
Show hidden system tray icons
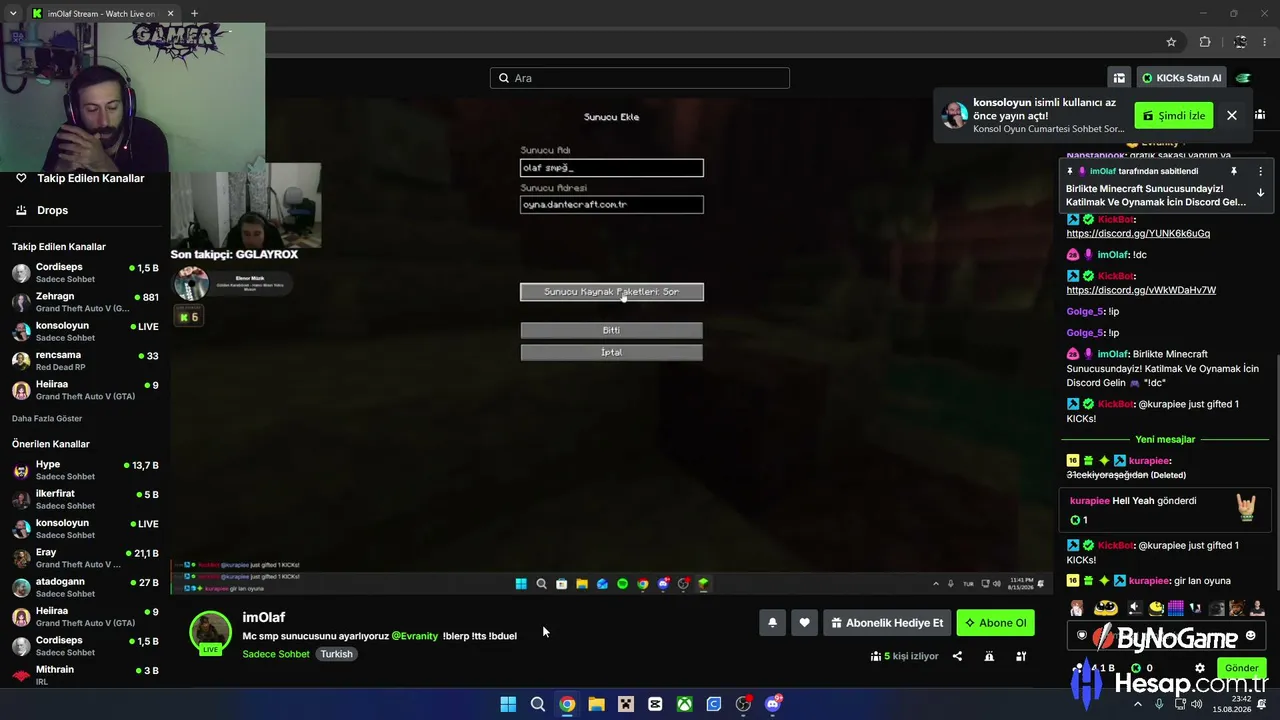pos(1138,704)
